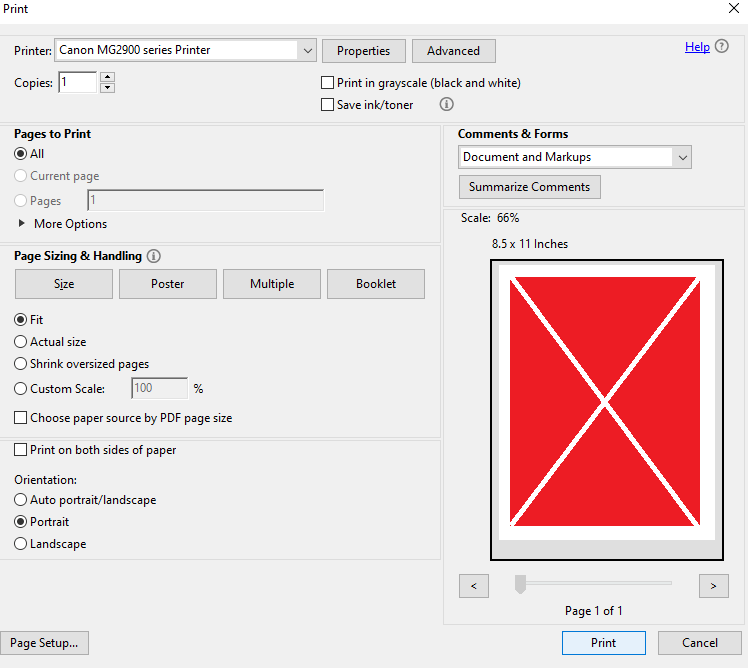Image resolution: width=748 pixels, height=668 pixels.
Task: Check Choose paper source by PDF page size
Action: pyautogui.click(x=21, y=418)
